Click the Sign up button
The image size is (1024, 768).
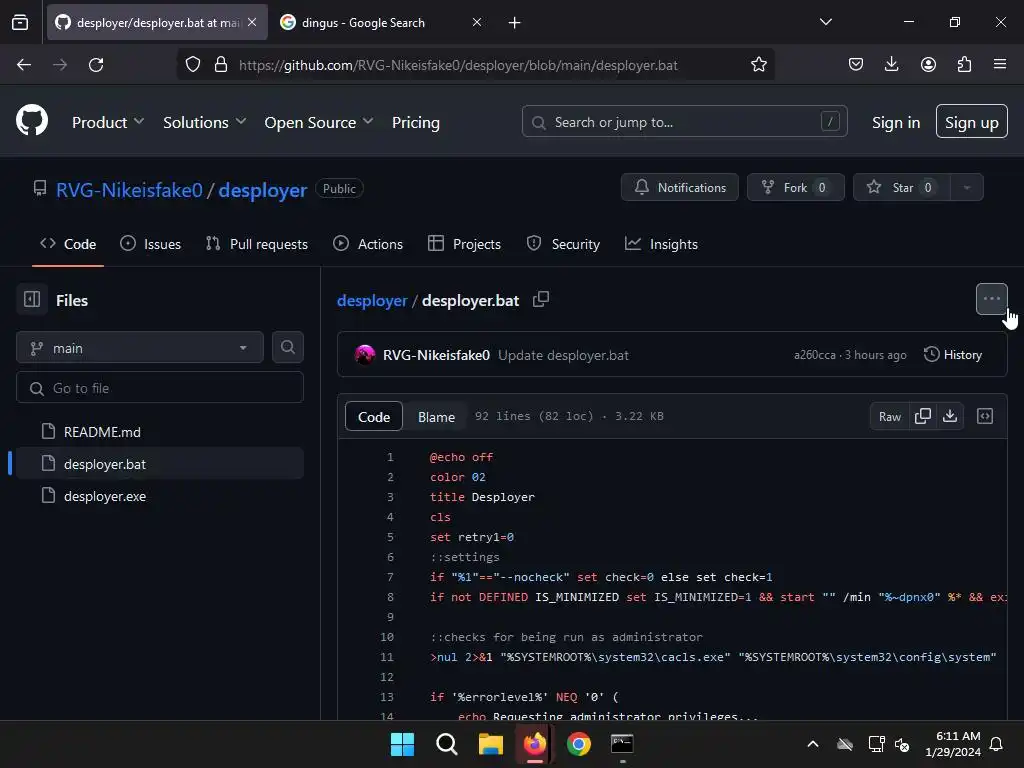(x=971, y=121)
